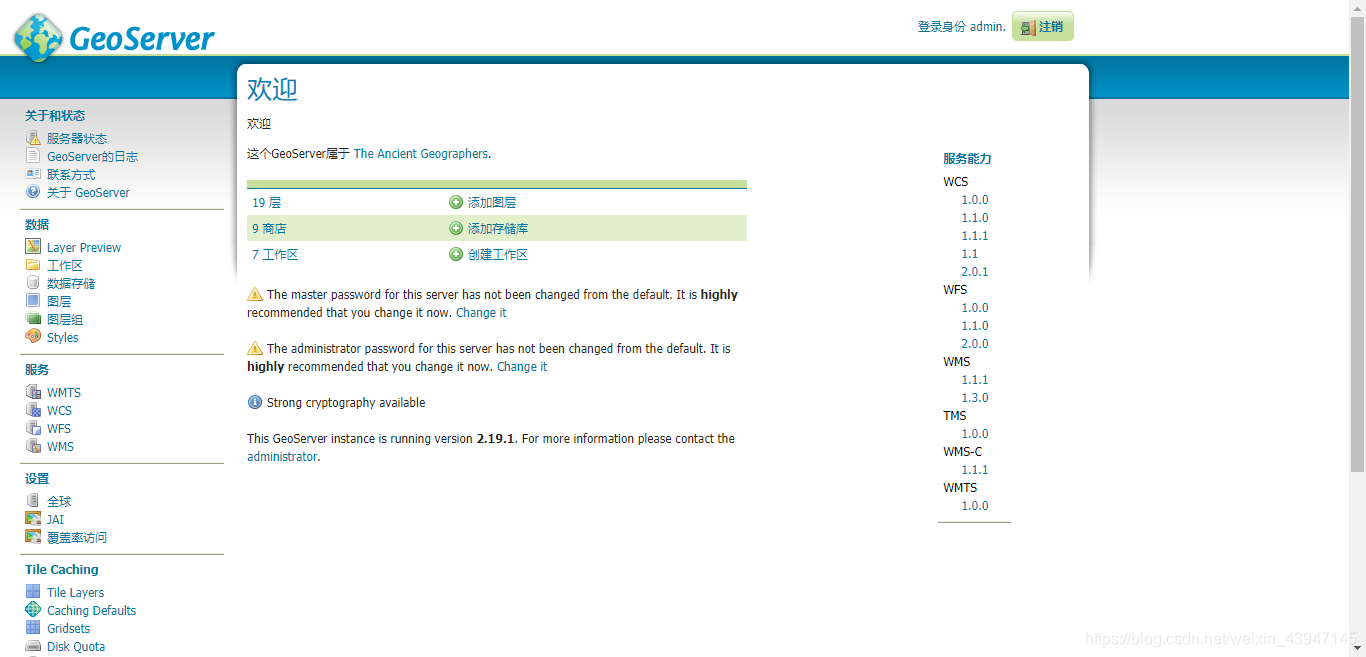Image resolution: width=1366 pixels, height=657 pixels.
Task: Click the Styles palette icon
Action: 33,337
